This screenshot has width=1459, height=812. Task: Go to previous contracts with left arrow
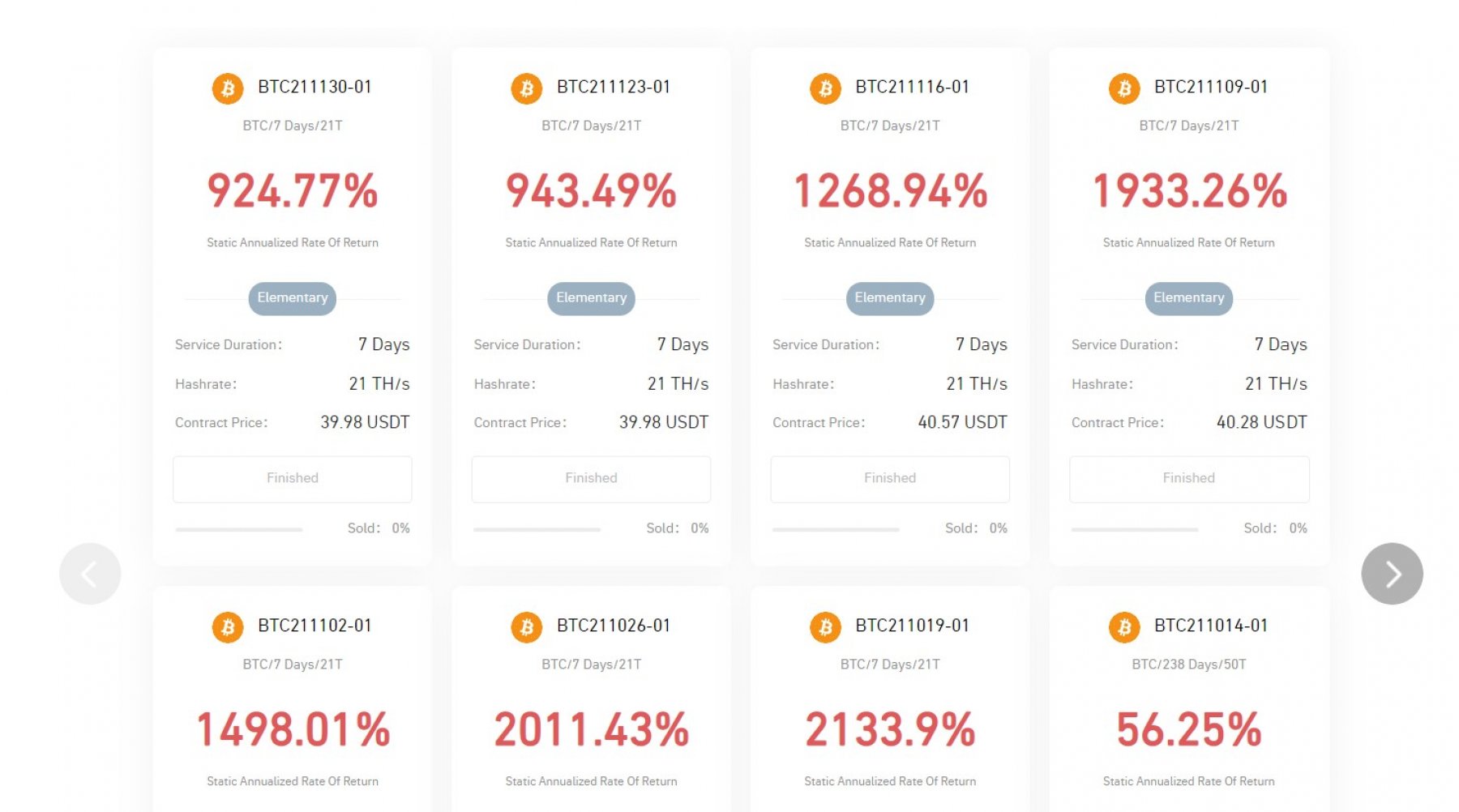click(x=90, y=574)
